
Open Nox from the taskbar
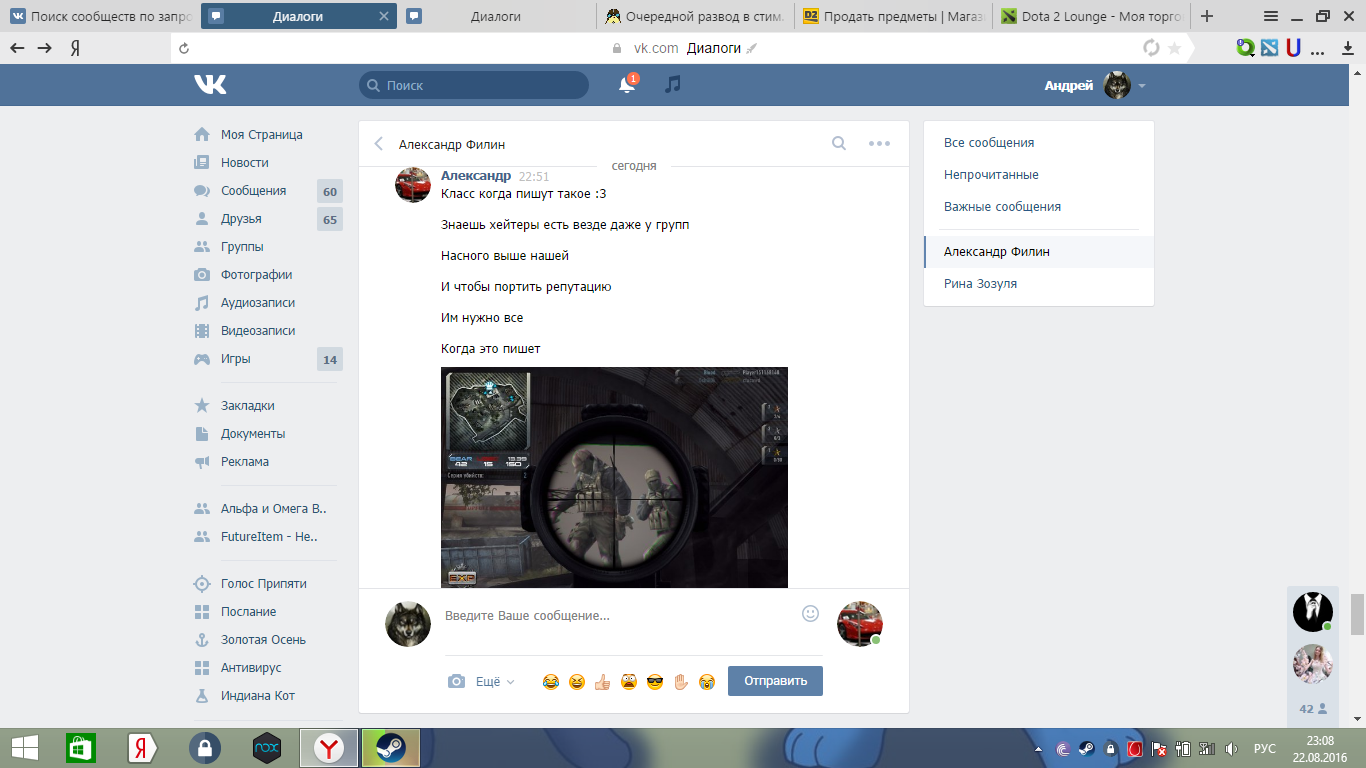tap(267, 748)
